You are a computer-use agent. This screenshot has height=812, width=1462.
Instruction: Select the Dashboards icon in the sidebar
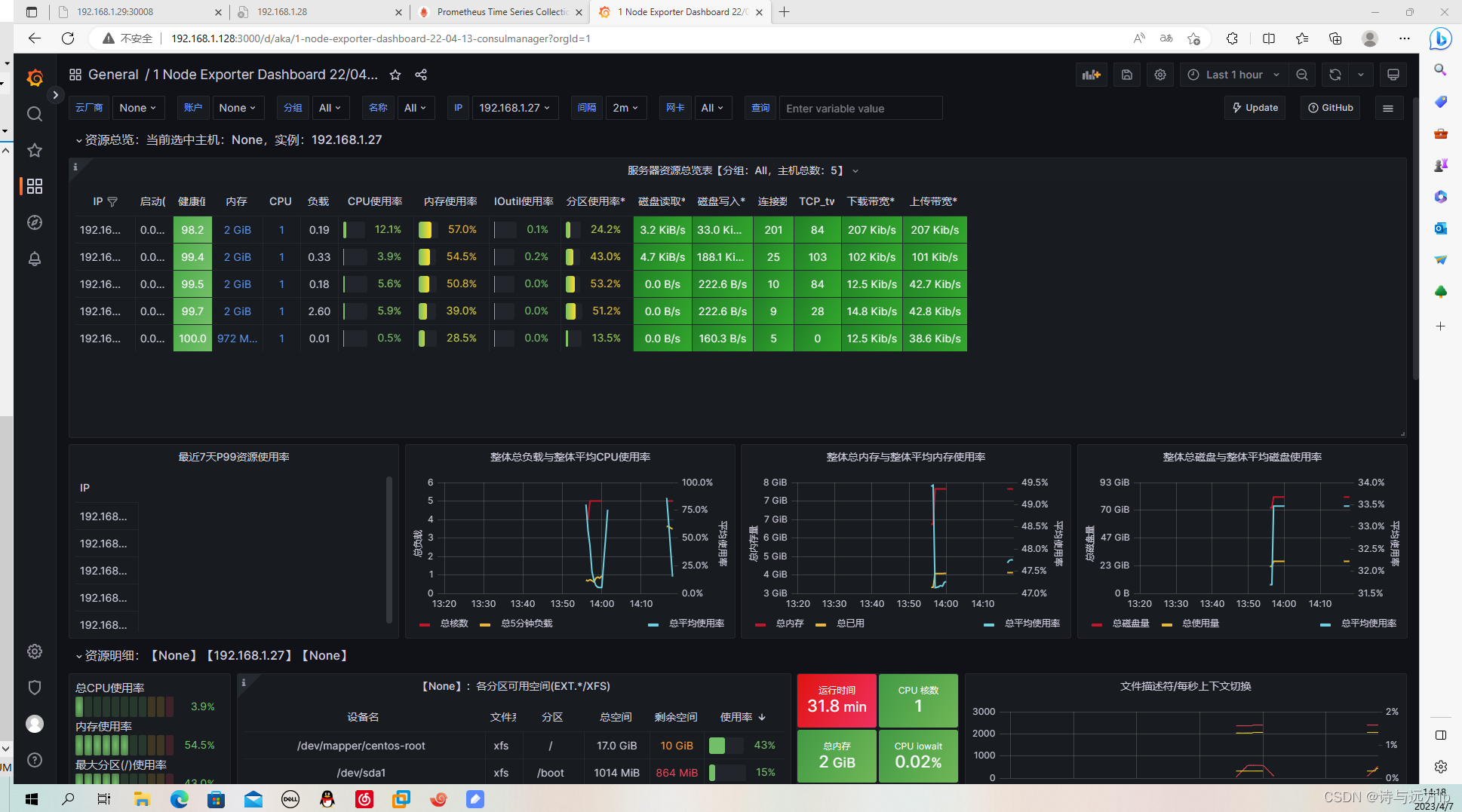(x=35, y=186)
